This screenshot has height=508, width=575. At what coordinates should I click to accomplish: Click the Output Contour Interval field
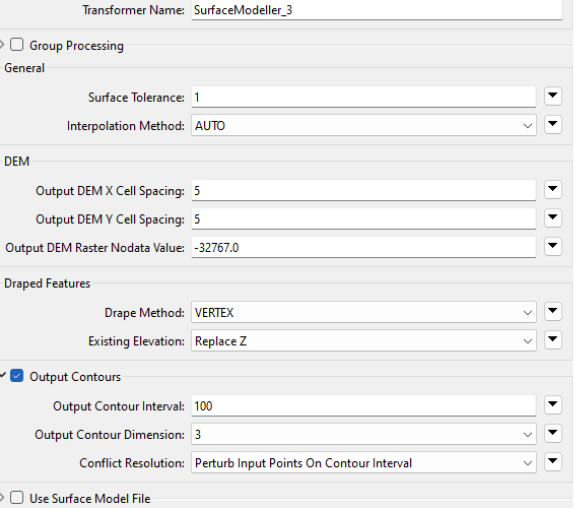[x=364, y=406]
